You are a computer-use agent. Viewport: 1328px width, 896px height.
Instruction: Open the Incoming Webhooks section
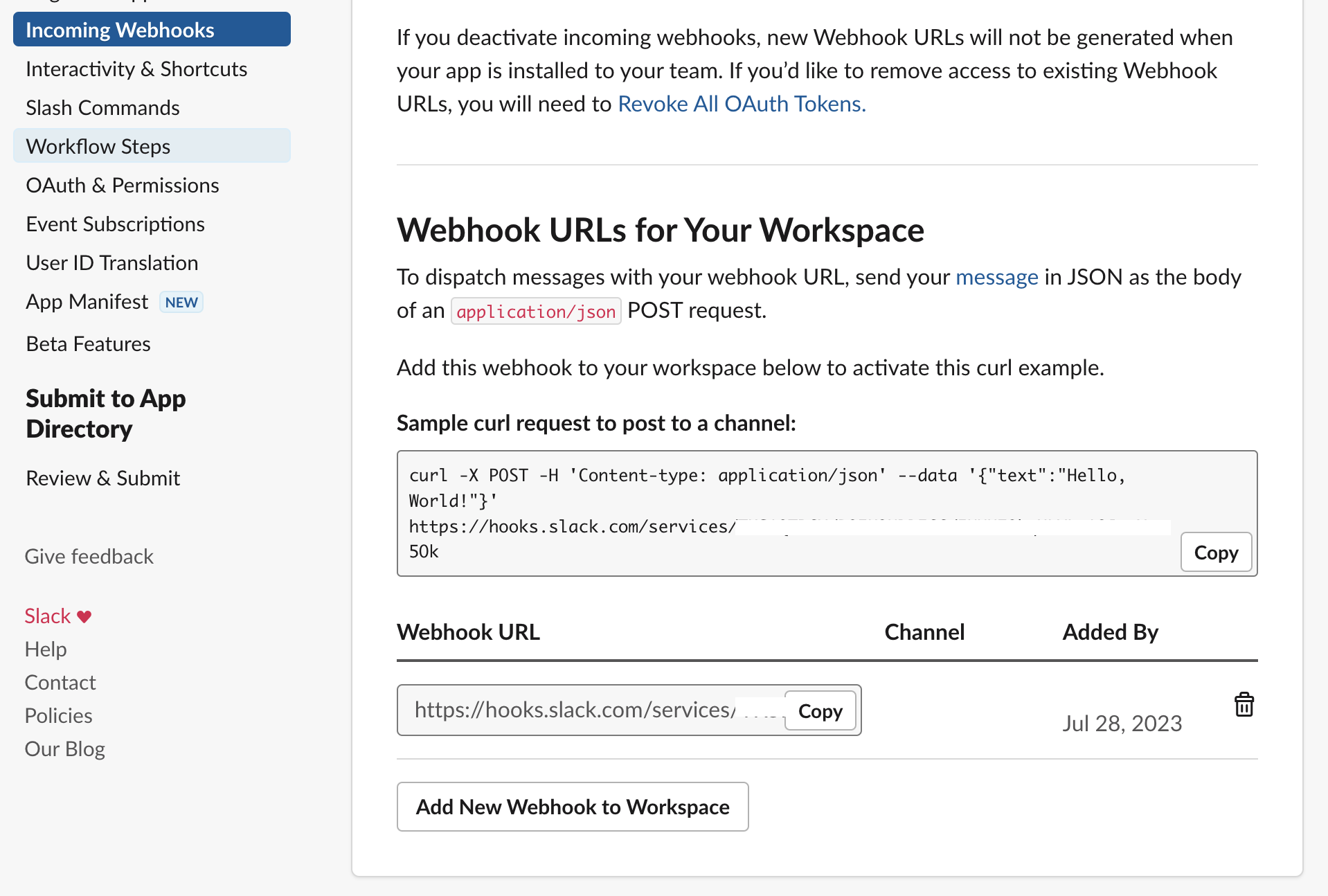click(x=152, y=30)
